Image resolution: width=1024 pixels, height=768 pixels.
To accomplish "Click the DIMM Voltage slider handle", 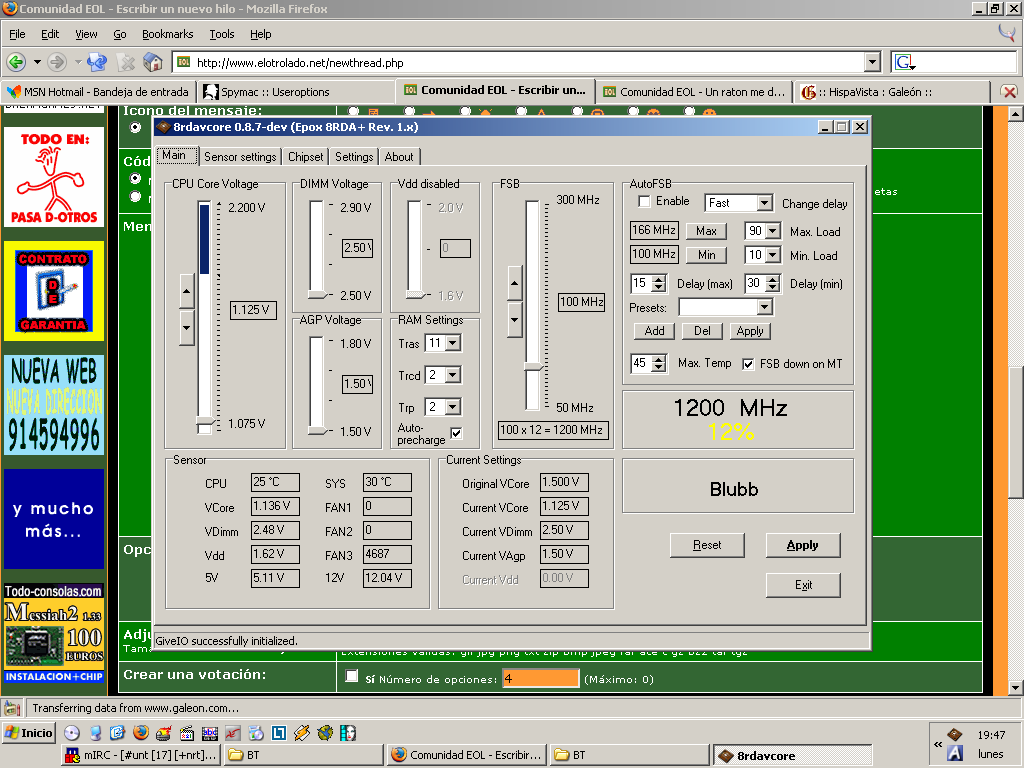I will click(x=317, y=295).
